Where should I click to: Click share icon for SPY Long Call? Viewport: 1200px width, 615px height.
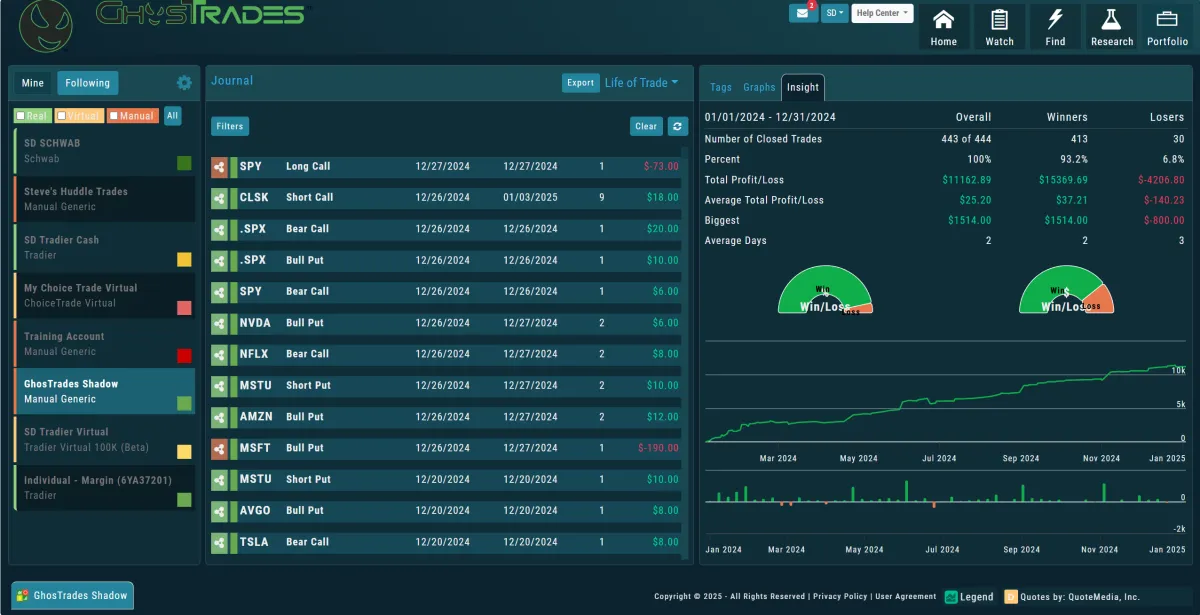(x=219, y=167)
